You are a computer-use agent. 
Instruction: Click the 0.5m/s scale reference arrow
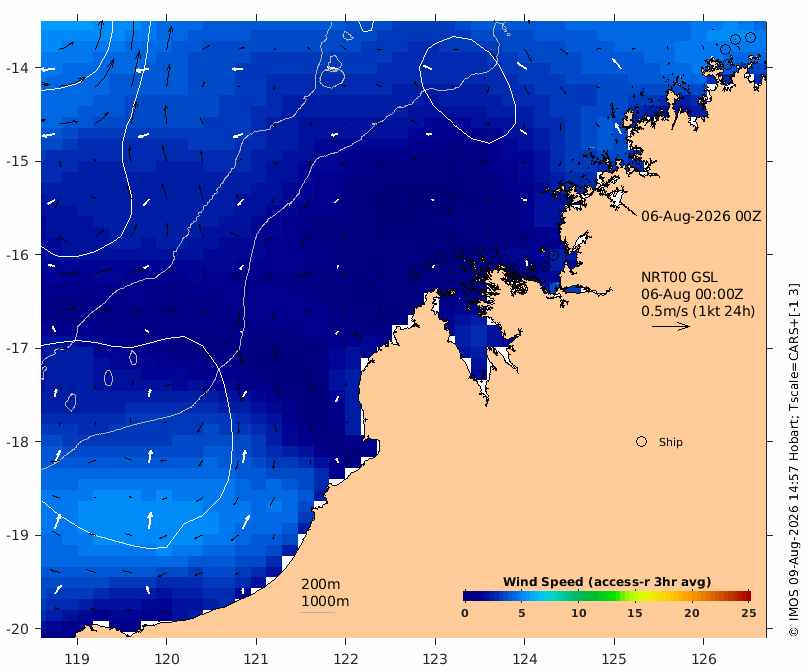coord(671,326)
